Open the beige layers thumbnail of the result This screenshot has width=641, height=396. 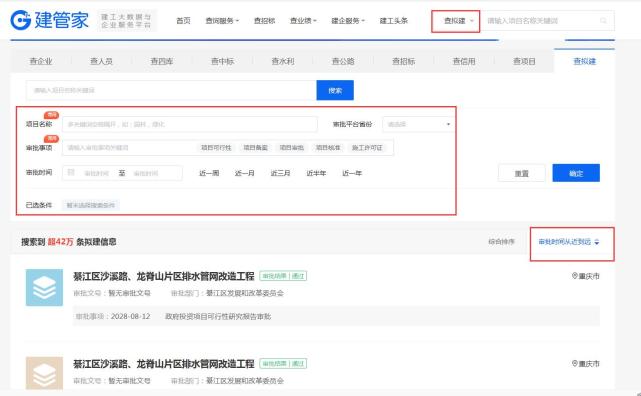(x=44, y=373)
